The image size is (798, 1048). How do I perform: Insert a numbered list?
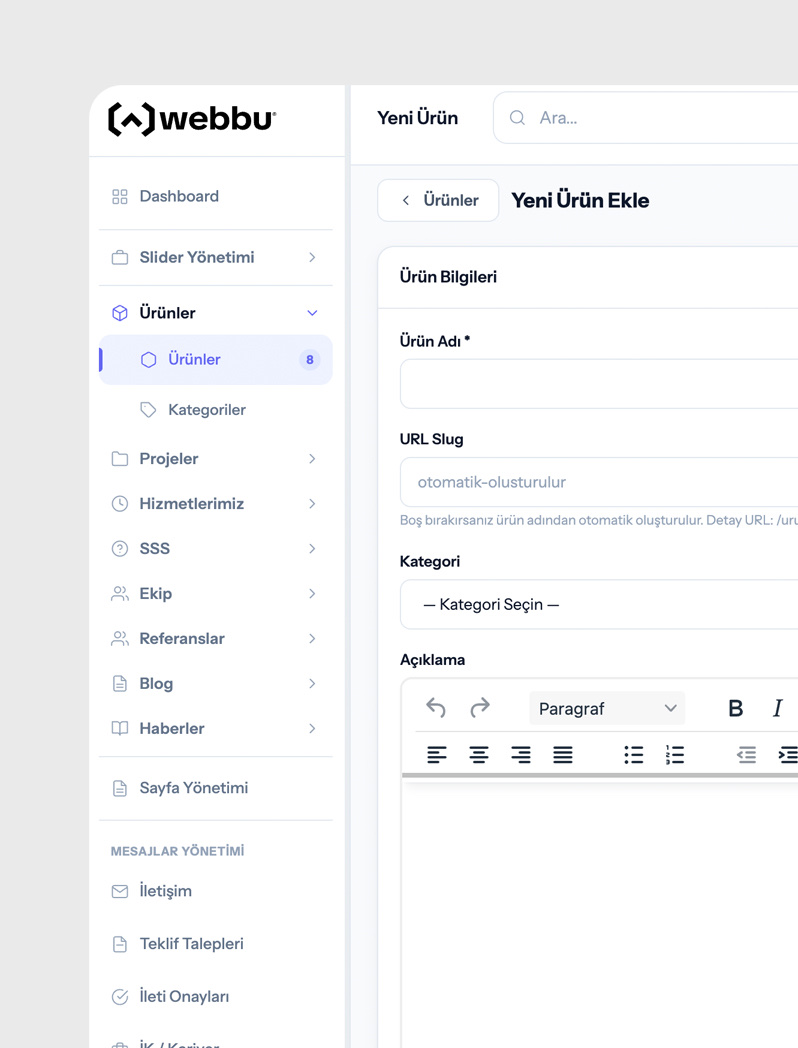click(x=675, y=755)
